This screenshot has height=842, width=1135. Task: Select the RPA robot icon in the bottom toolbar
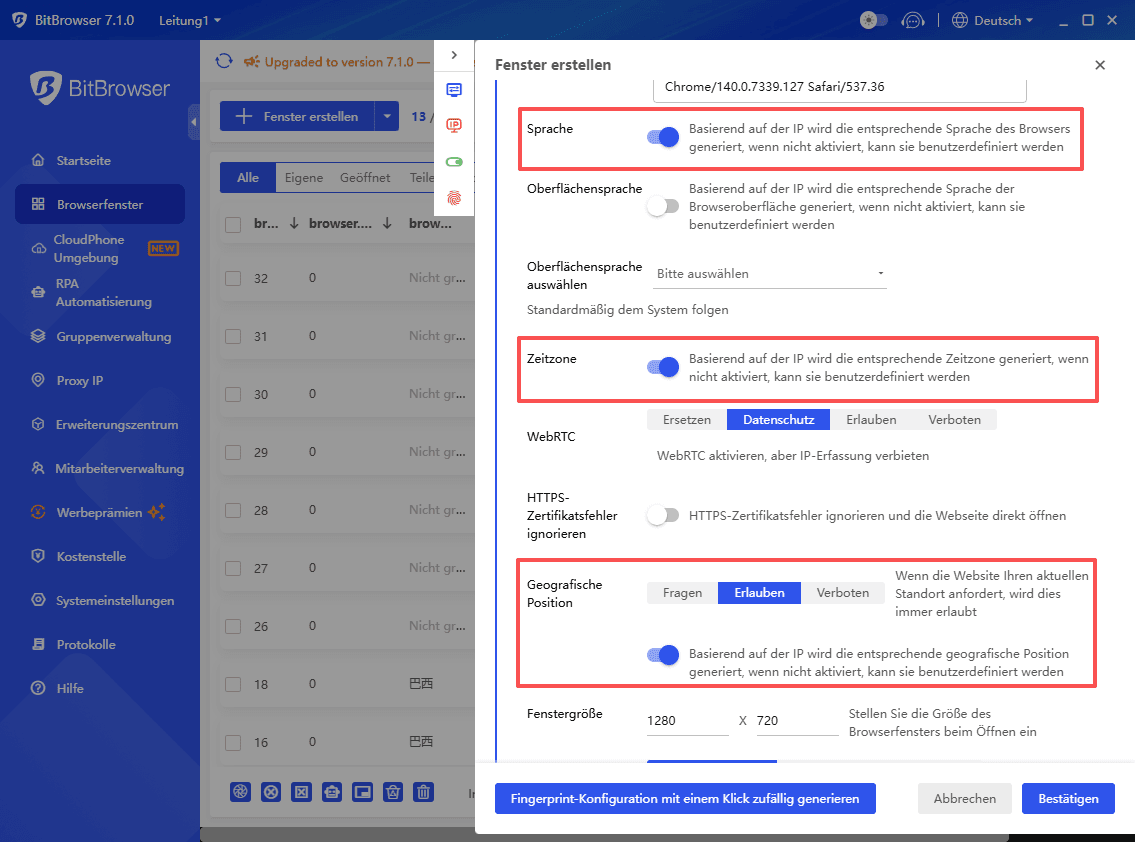tap(331, 792)
